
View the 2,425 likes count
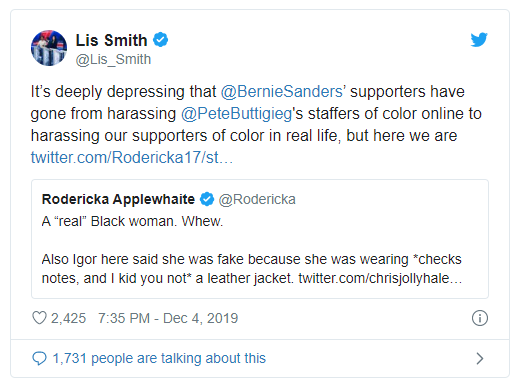pos(68,318)
